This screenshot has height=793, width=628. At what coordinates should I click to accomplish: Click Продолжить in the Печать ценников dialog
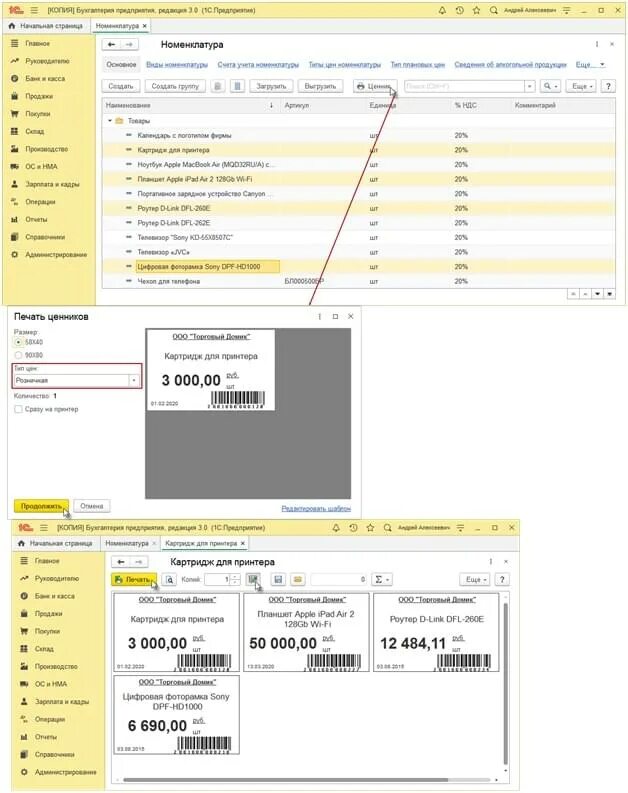[x=41, y=506]
